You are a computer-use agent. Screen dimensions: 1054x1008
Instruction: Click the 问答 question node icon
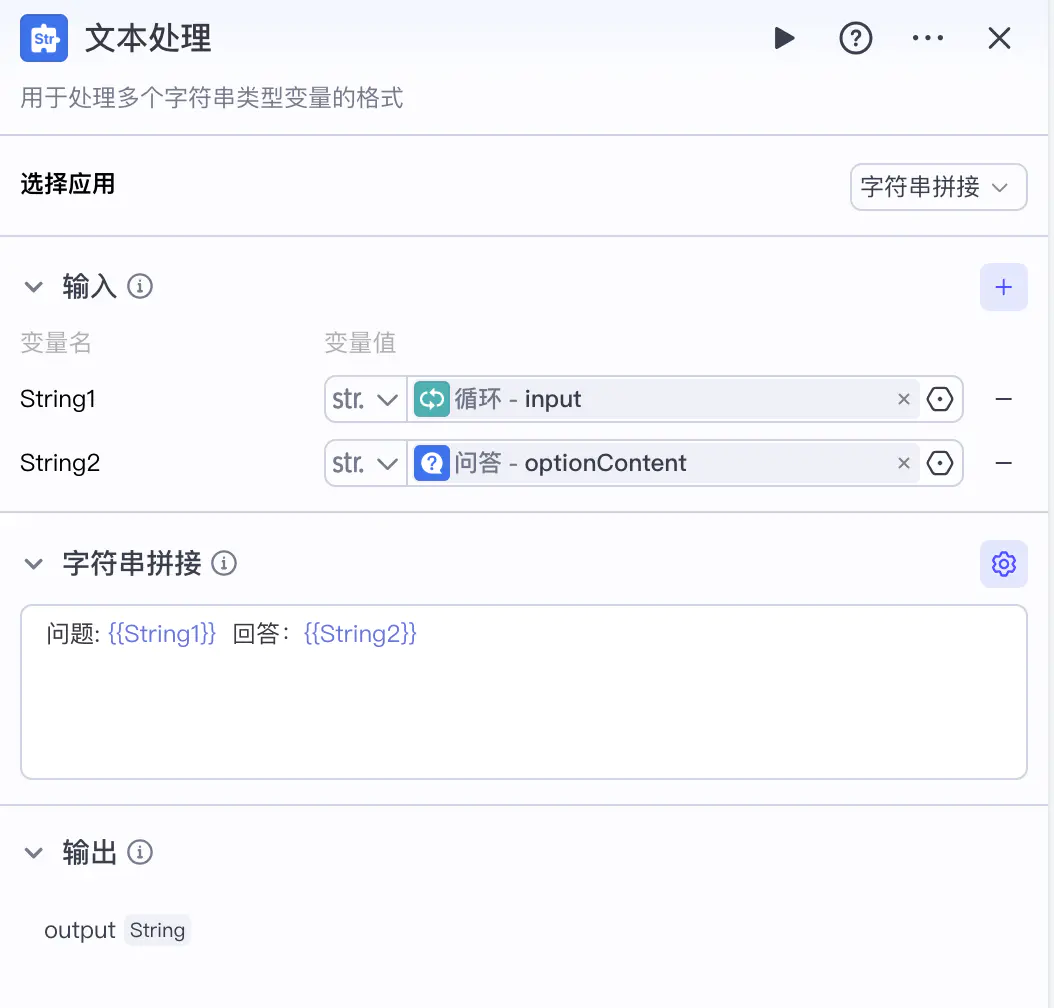point(432,463)
